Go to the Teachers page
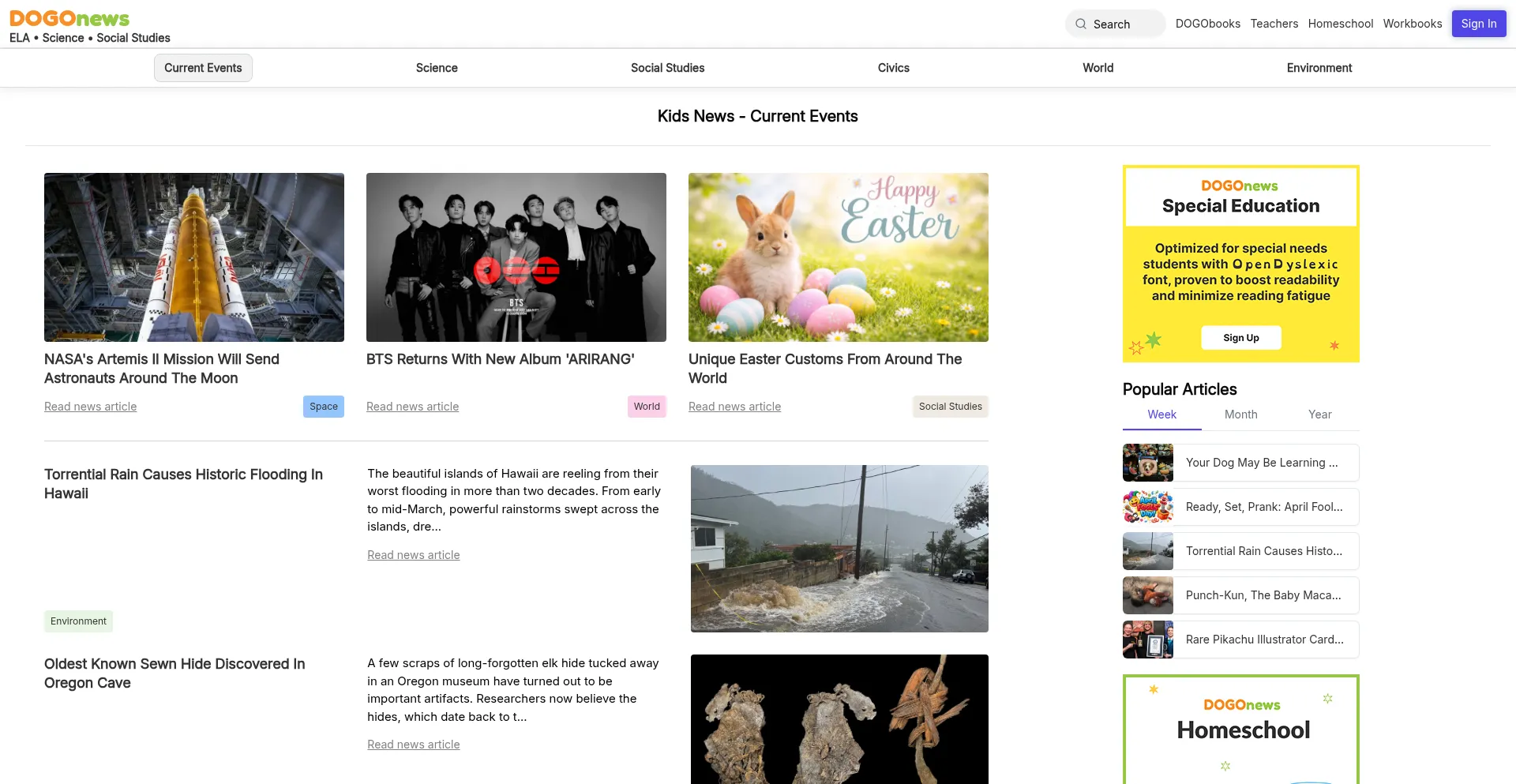The image size is (1516, 784). 1274,24
